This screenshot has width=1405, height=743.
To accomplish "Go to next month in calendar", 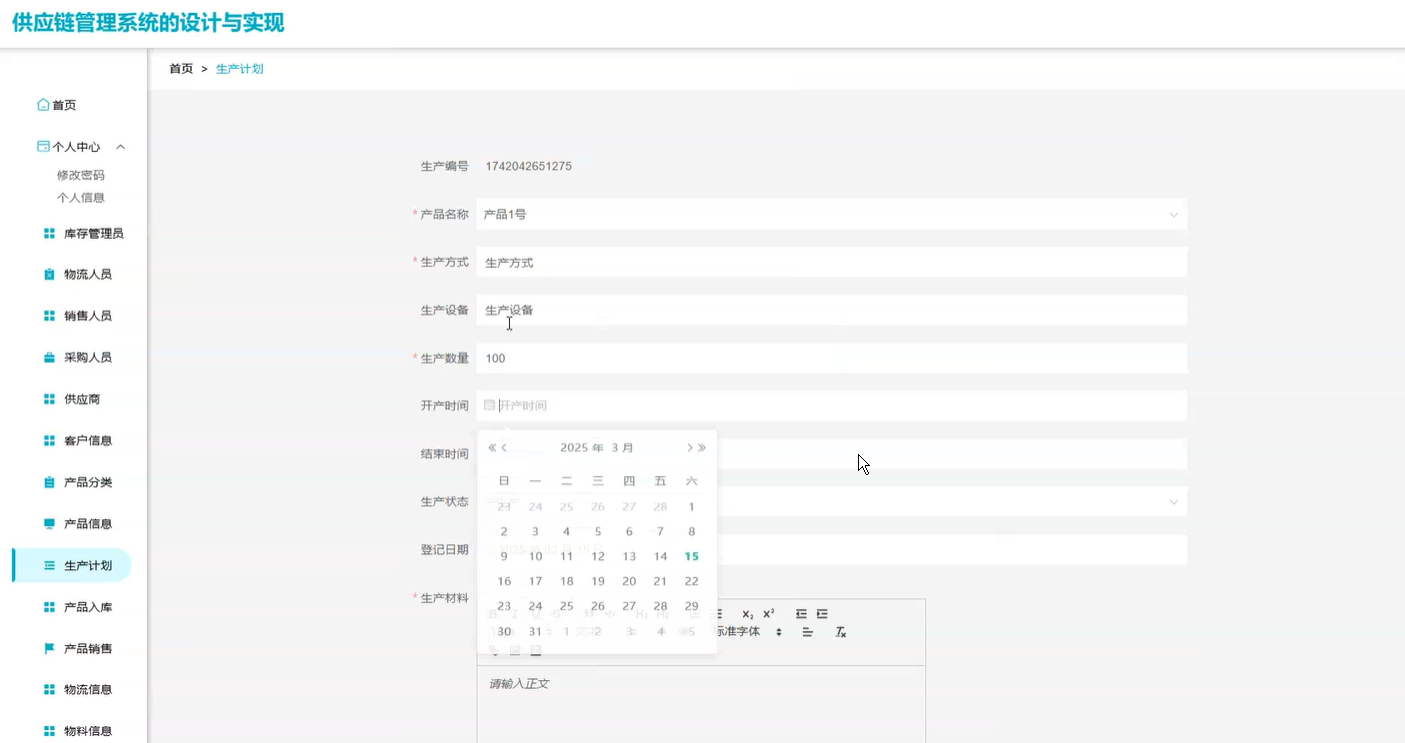I will coord(690,448).
